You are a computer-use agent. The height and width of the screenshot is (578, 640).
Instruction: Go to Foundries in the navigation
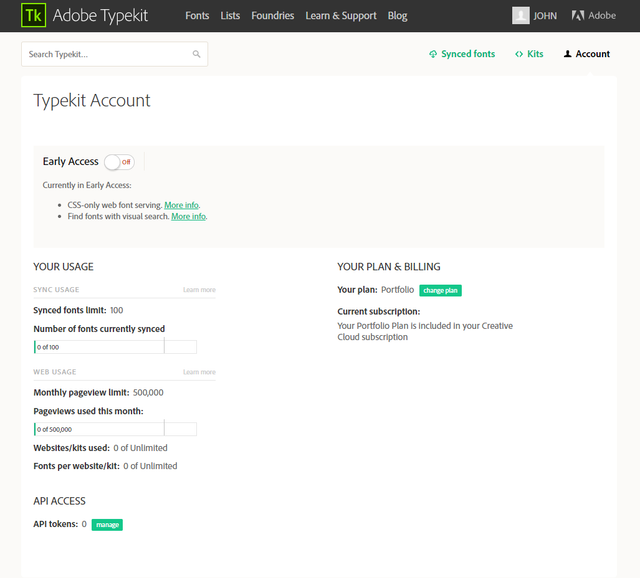273,16
